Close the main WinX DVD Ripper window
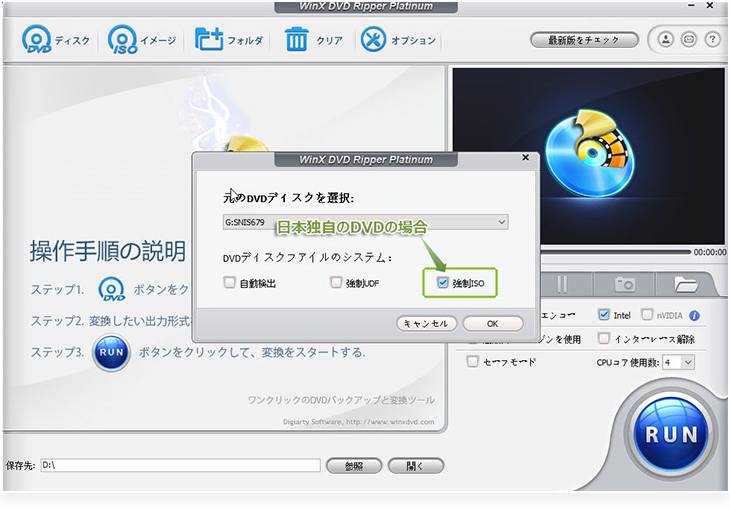The height and width of the screenshot is (510, 730). coord(710,6)
